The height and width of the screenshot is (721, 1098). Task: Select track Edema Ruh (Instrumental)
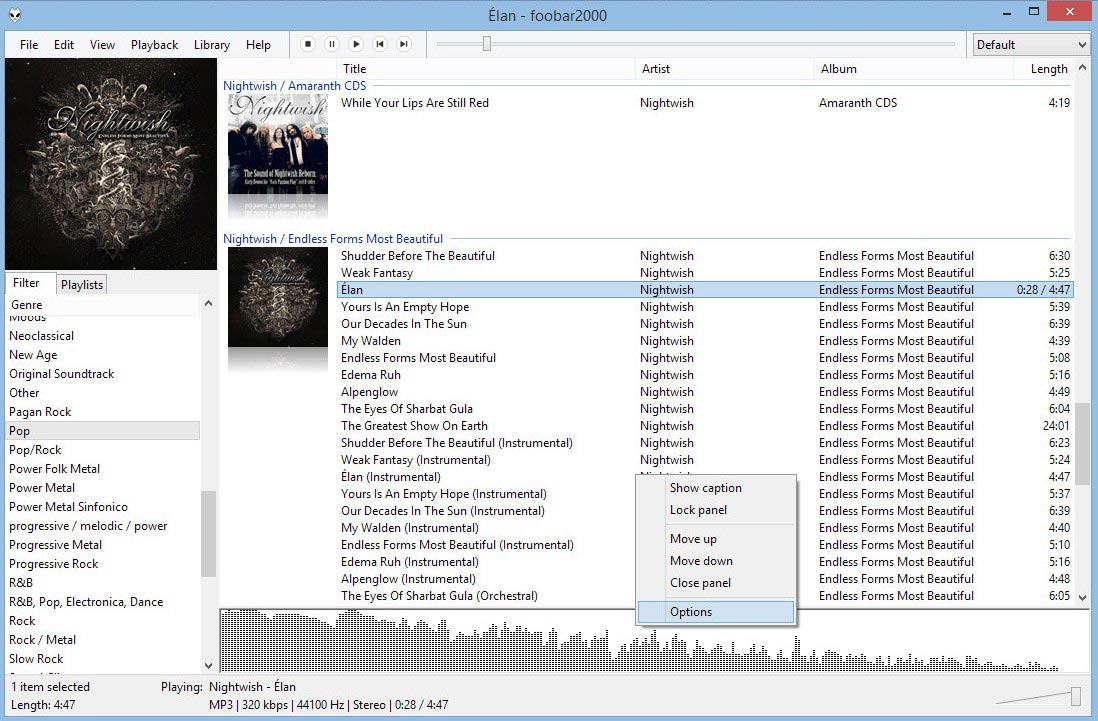[487, 562]
